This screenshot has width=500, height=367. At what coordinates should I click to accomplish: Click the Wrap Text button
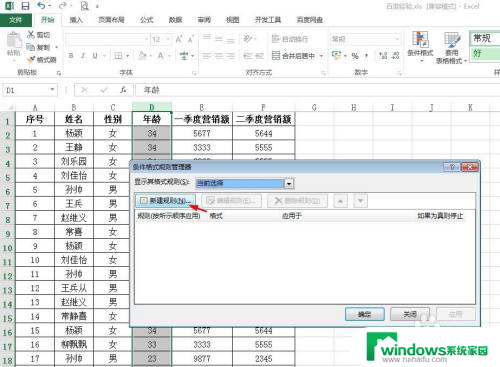(x=290, y=39)
